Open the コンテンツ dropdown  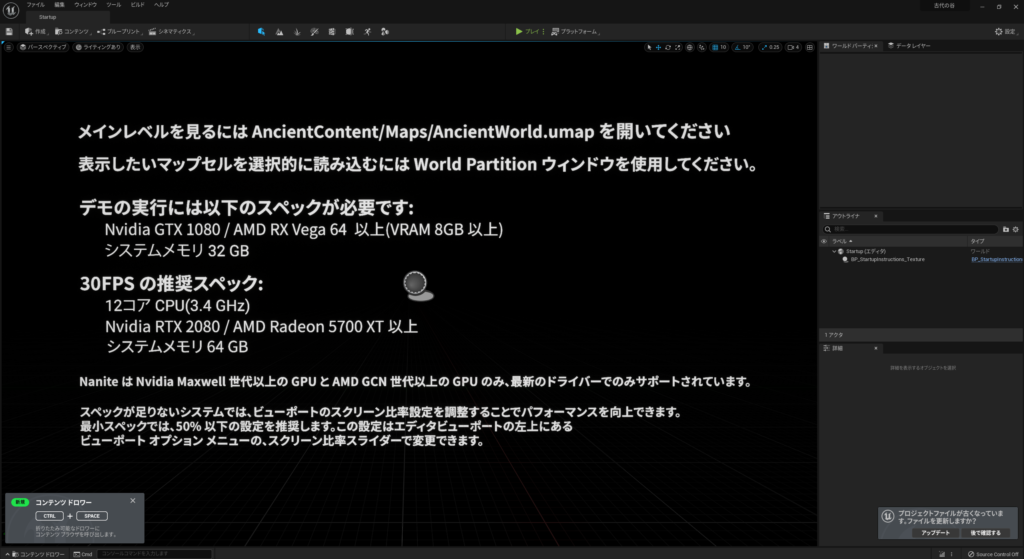coord(73,31)
